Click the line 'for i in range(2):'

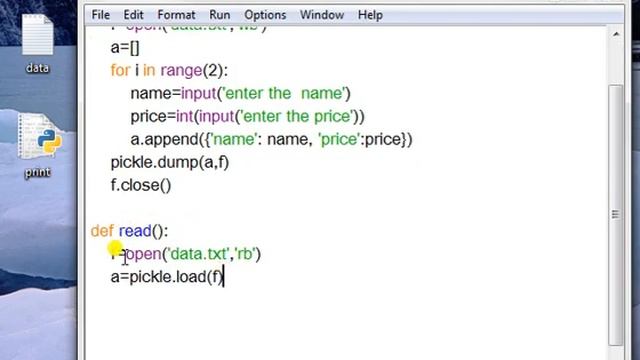(169, 70)
